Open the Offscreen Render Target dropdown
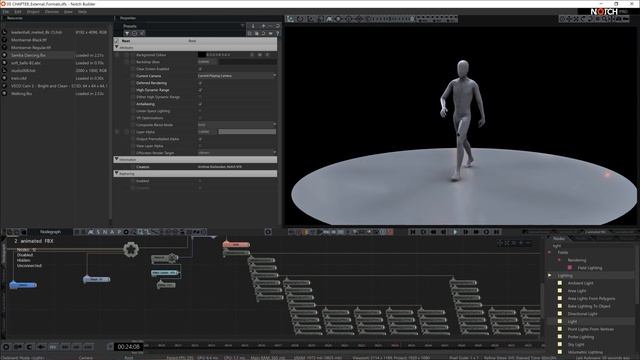The width and height of the screenshot is (640, 360). (237, 153)
